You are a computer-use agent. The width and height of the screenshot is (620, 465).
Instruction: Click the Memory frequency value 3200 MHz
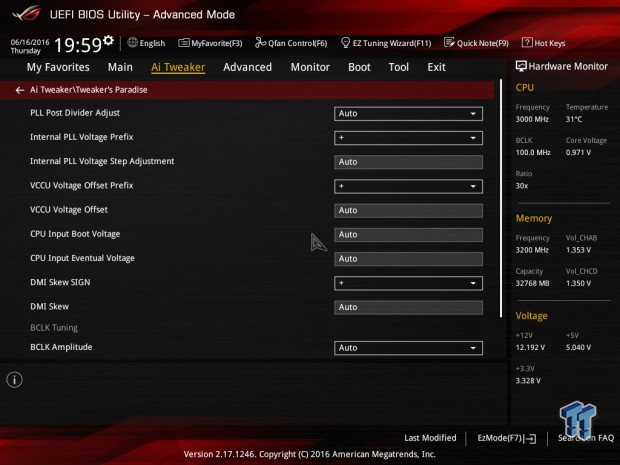[x=532, y=250]
